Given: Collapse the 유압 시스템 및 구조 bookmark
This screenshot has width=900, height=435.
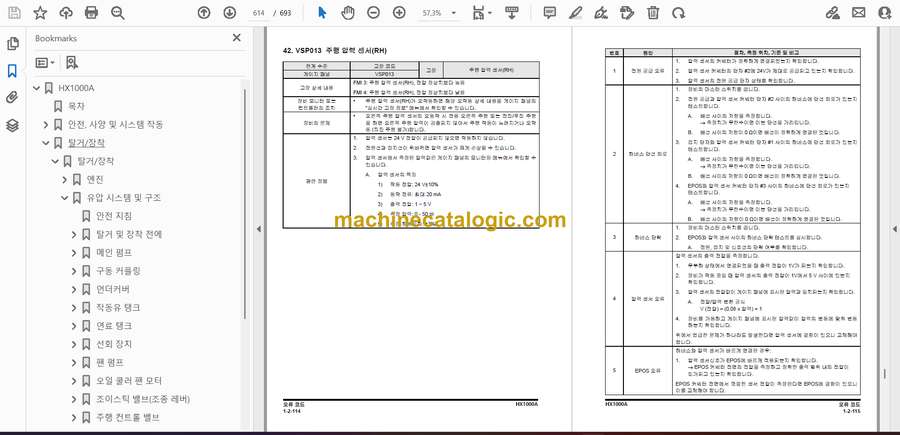Looking at the screenshot, I should (x=64, y=198).
